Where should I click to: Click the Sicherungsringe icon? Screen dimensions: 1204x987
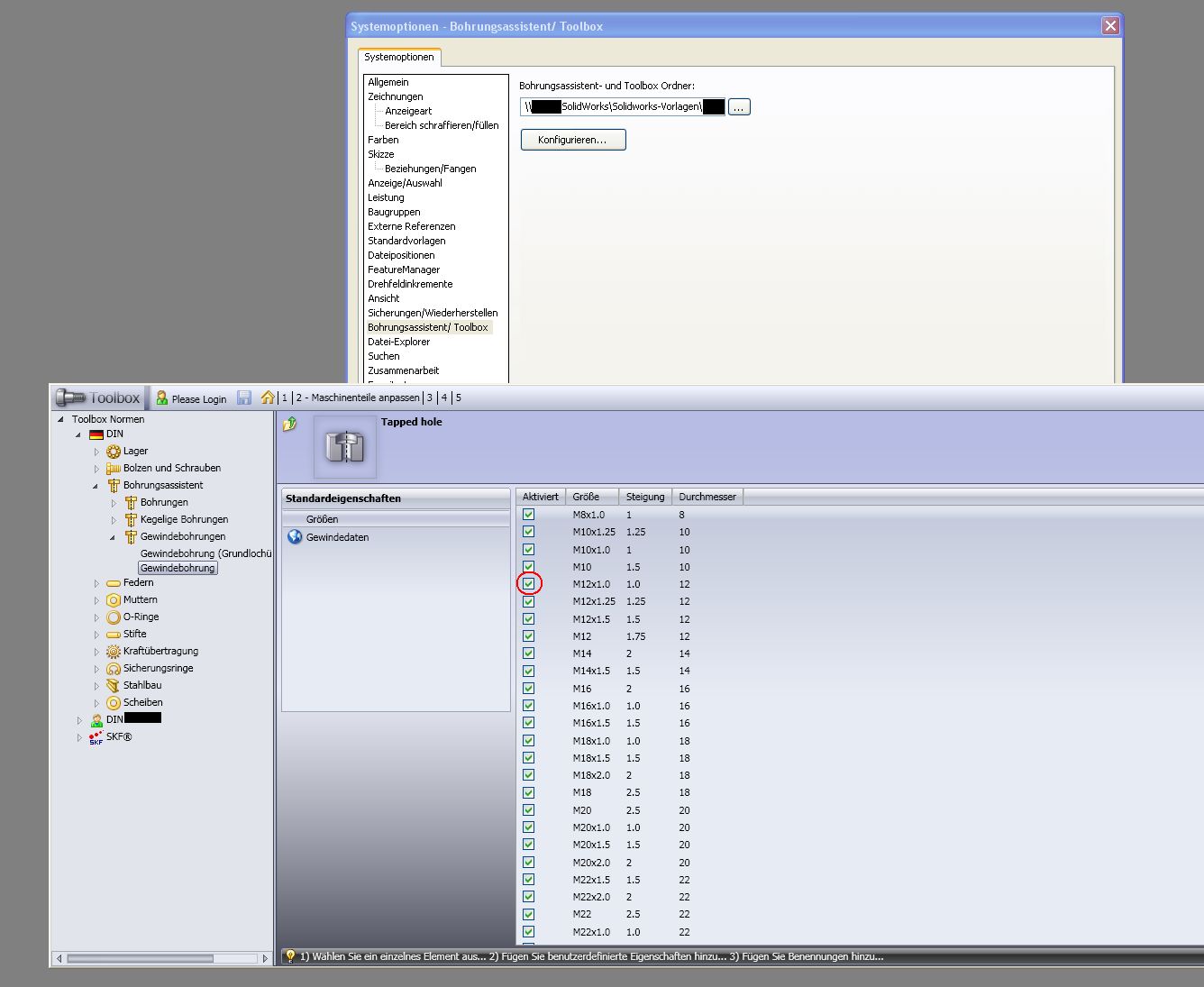coord(114,669)
